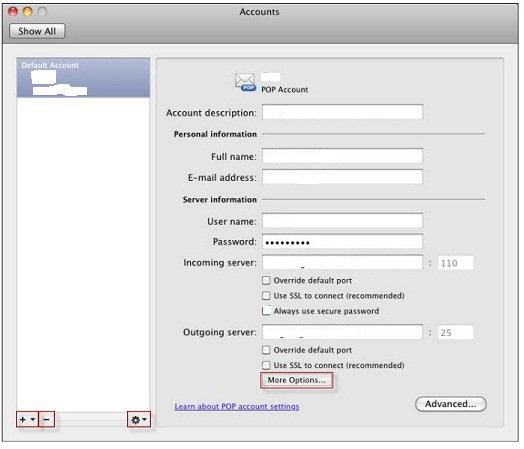524x449 pixels.
Task: Select the Default Account in the list
Action: (x=83, y=78)
